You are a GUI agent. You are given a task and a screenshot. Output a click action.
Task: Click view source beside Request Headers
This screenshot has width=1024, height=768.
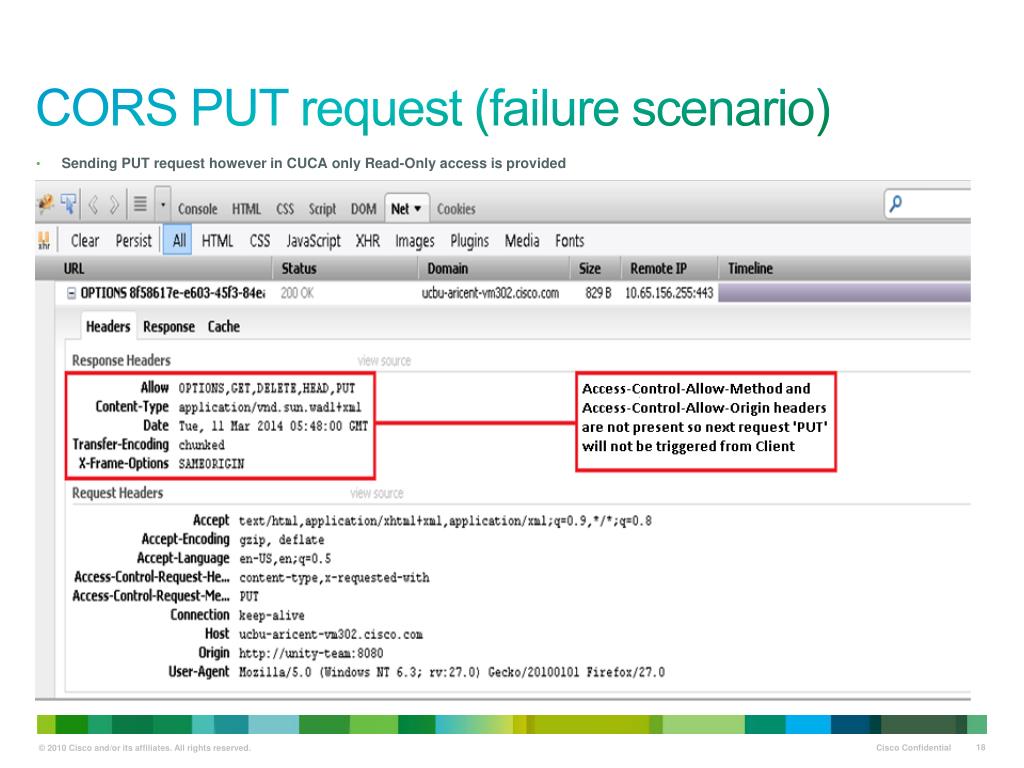click(x=377, y=493)
